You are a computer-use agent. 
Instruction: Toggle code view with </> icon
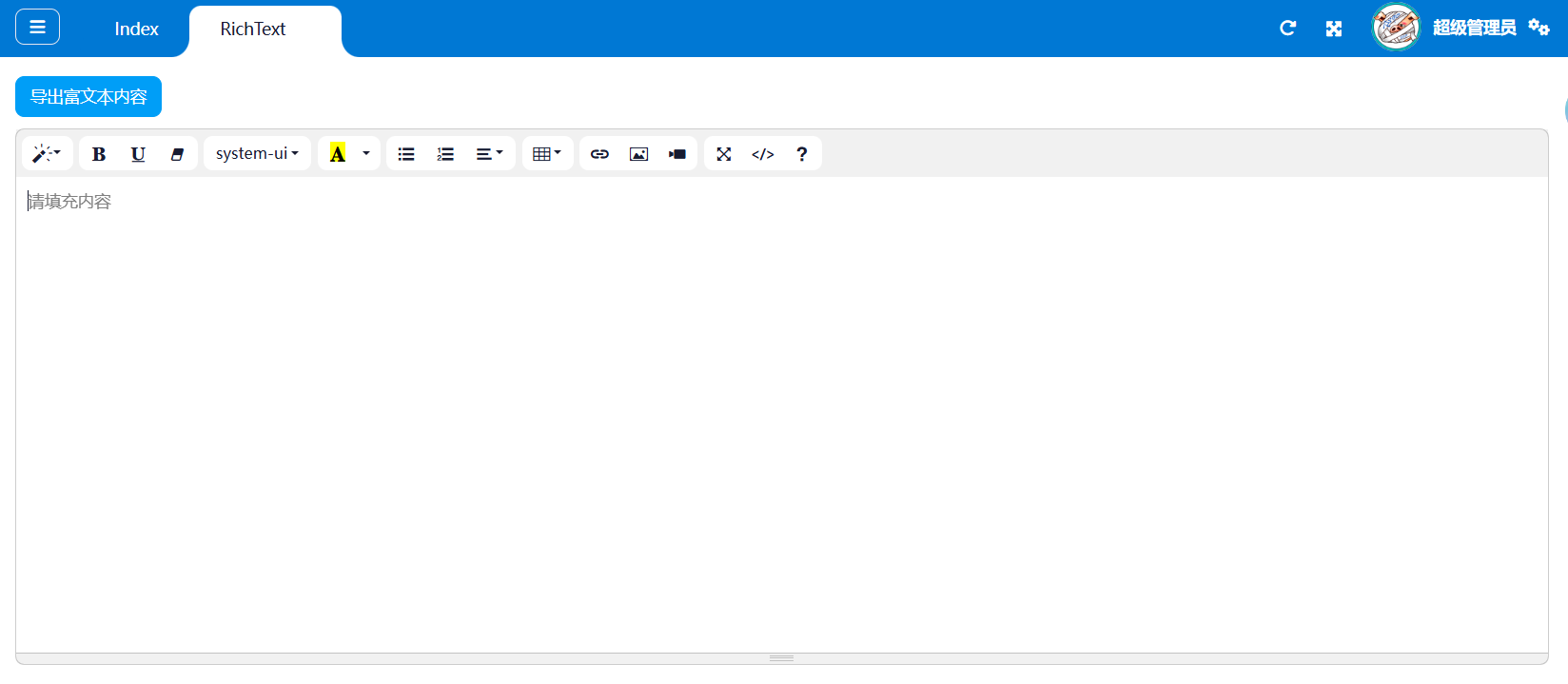[763, 153]
